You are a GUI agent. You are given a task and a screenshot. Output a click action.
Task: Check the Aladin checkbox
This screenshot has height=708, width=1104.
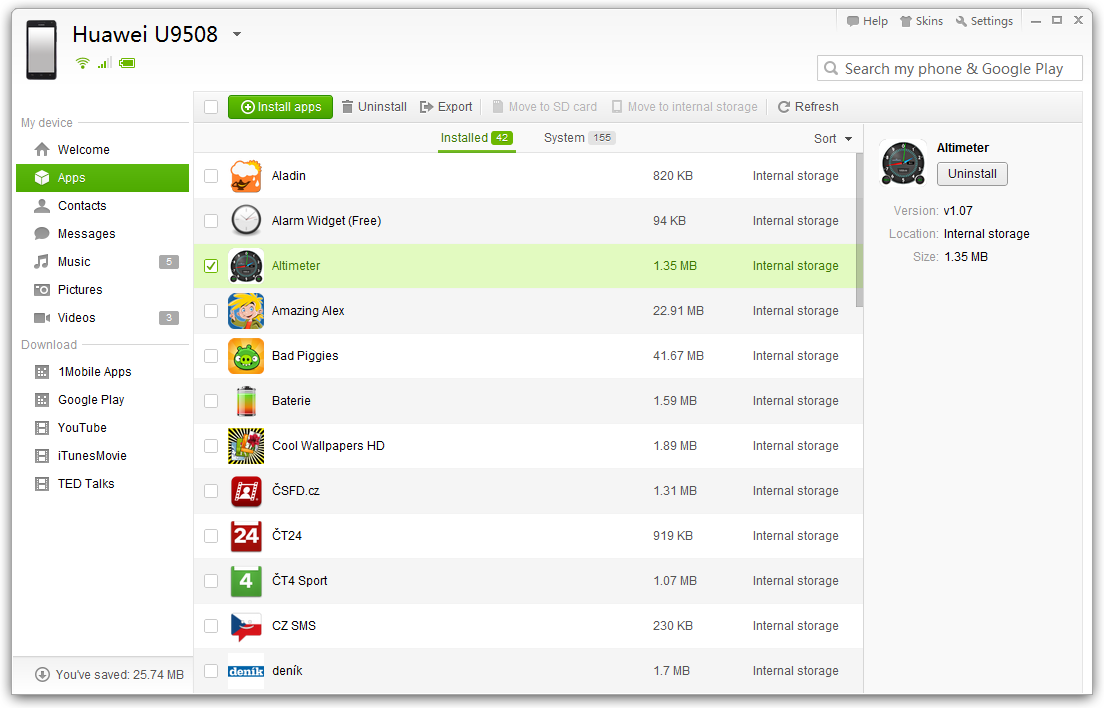pos(211,176)
